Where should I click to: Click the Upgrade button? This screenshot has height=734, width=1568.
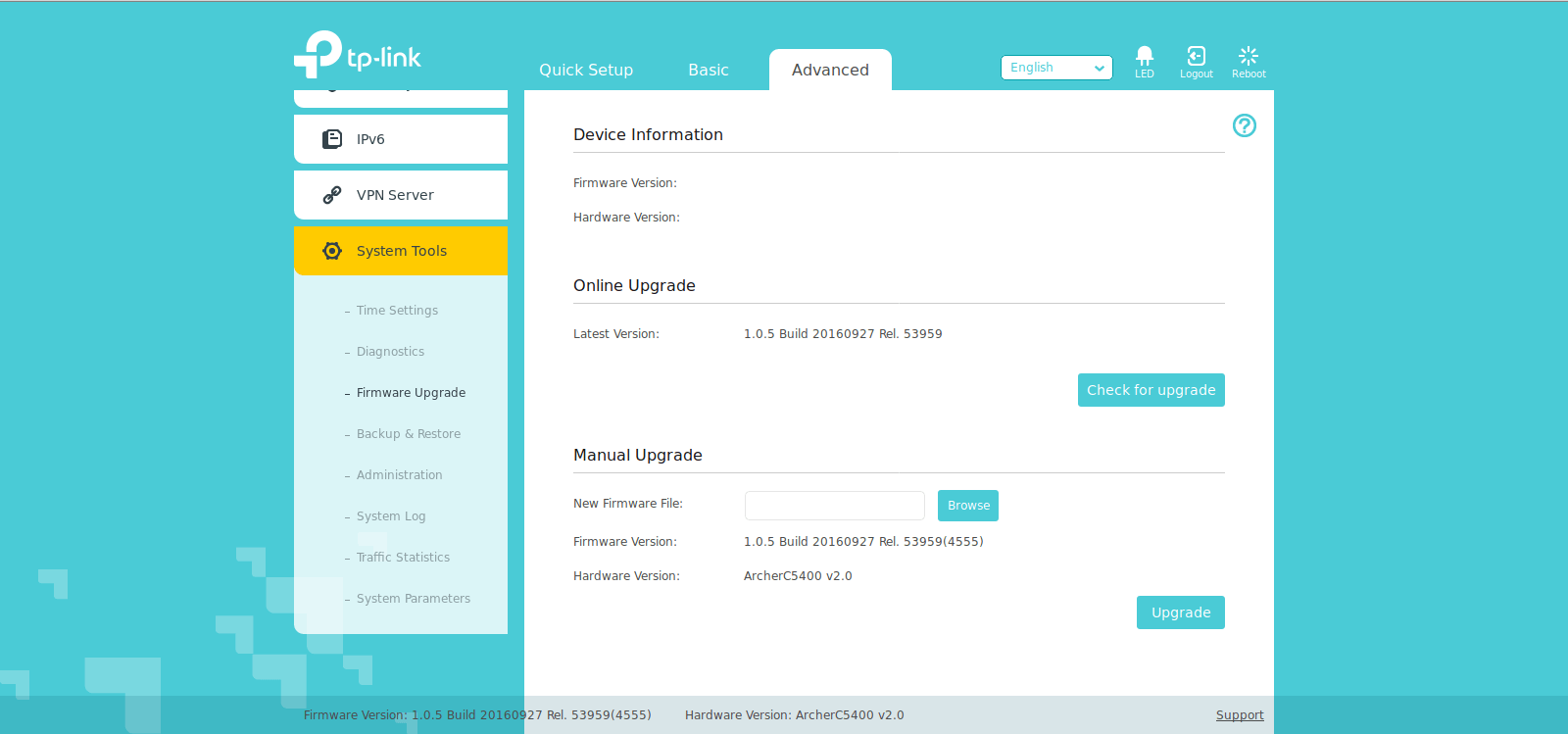1181,612
